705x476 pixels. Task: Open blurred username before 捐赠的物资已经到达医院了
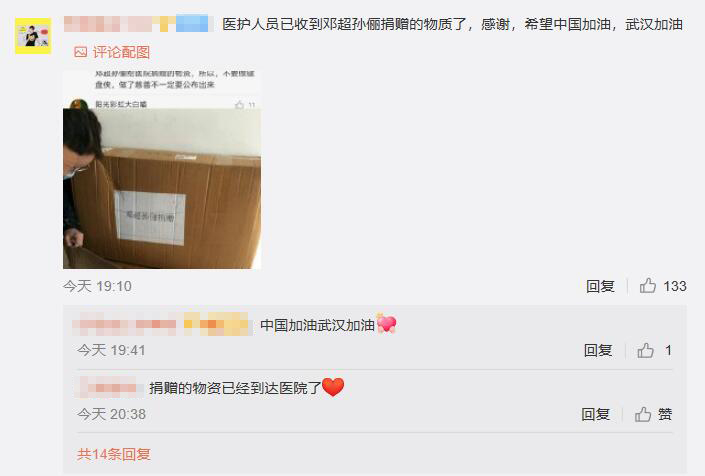(107, 387)
